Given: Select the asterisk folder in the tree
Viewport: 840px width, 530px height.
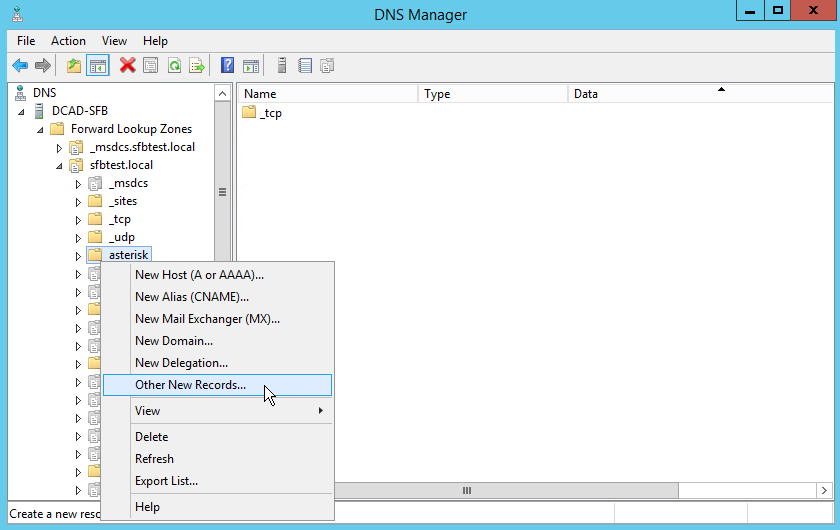Looking at the screenshot, I should click(129, 255).
